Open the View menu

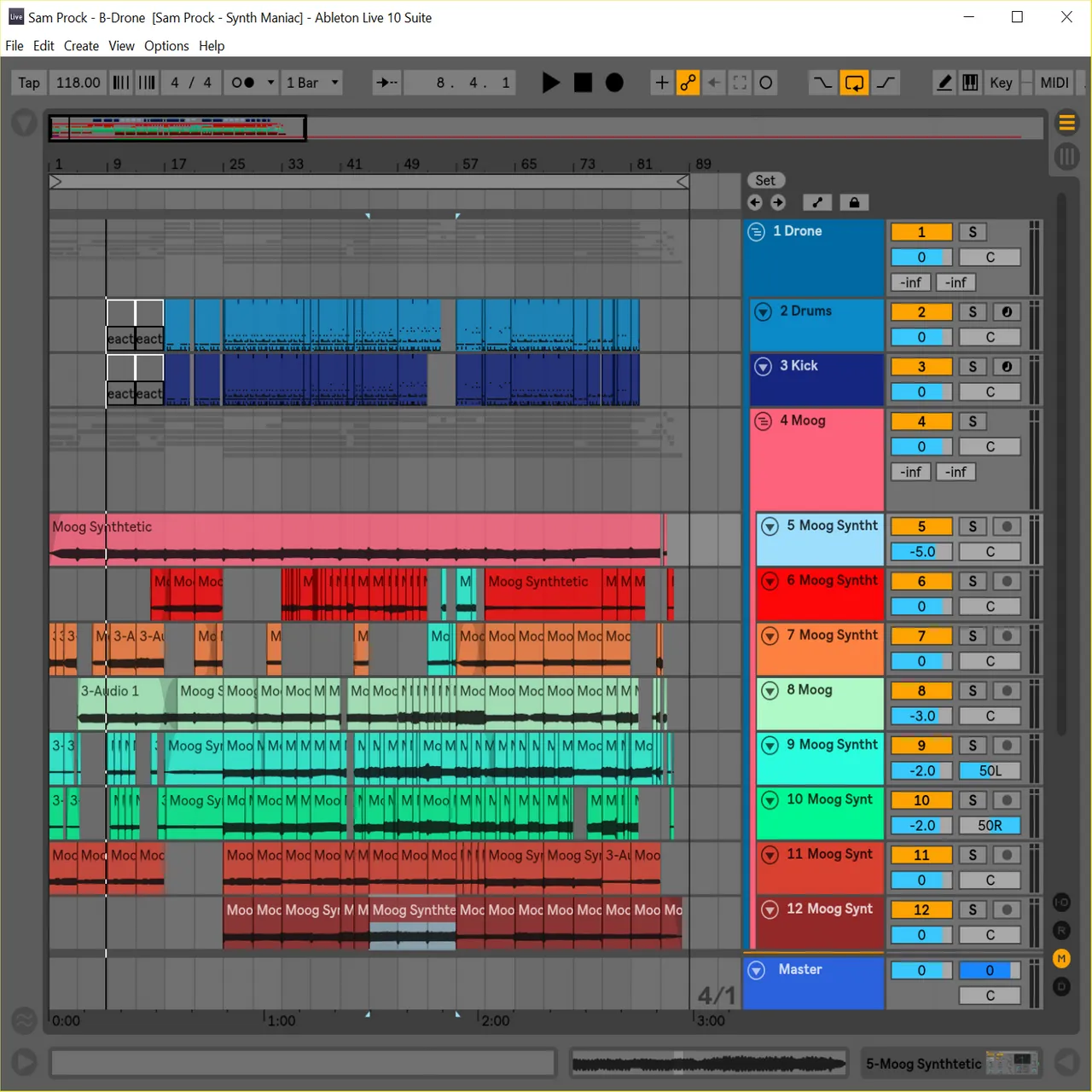coord(121,46)
